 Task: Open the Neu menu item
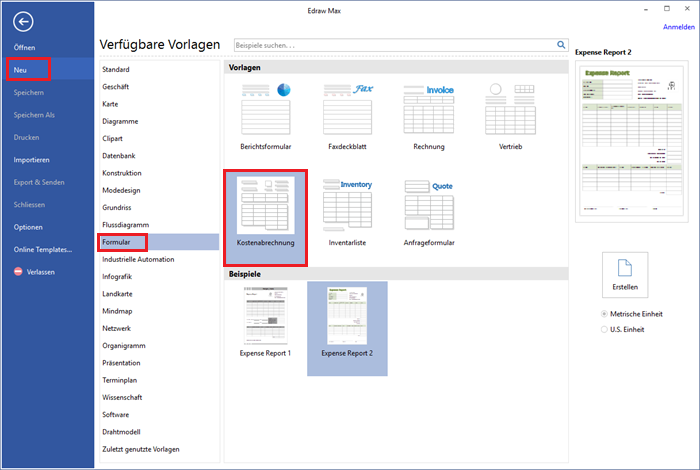click(21, 70)
